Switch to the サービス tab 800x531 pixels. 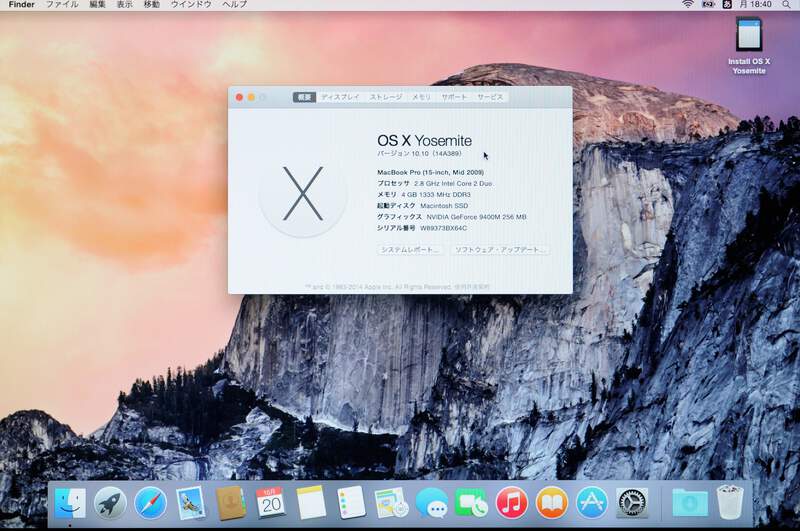[x=490, y=97]
